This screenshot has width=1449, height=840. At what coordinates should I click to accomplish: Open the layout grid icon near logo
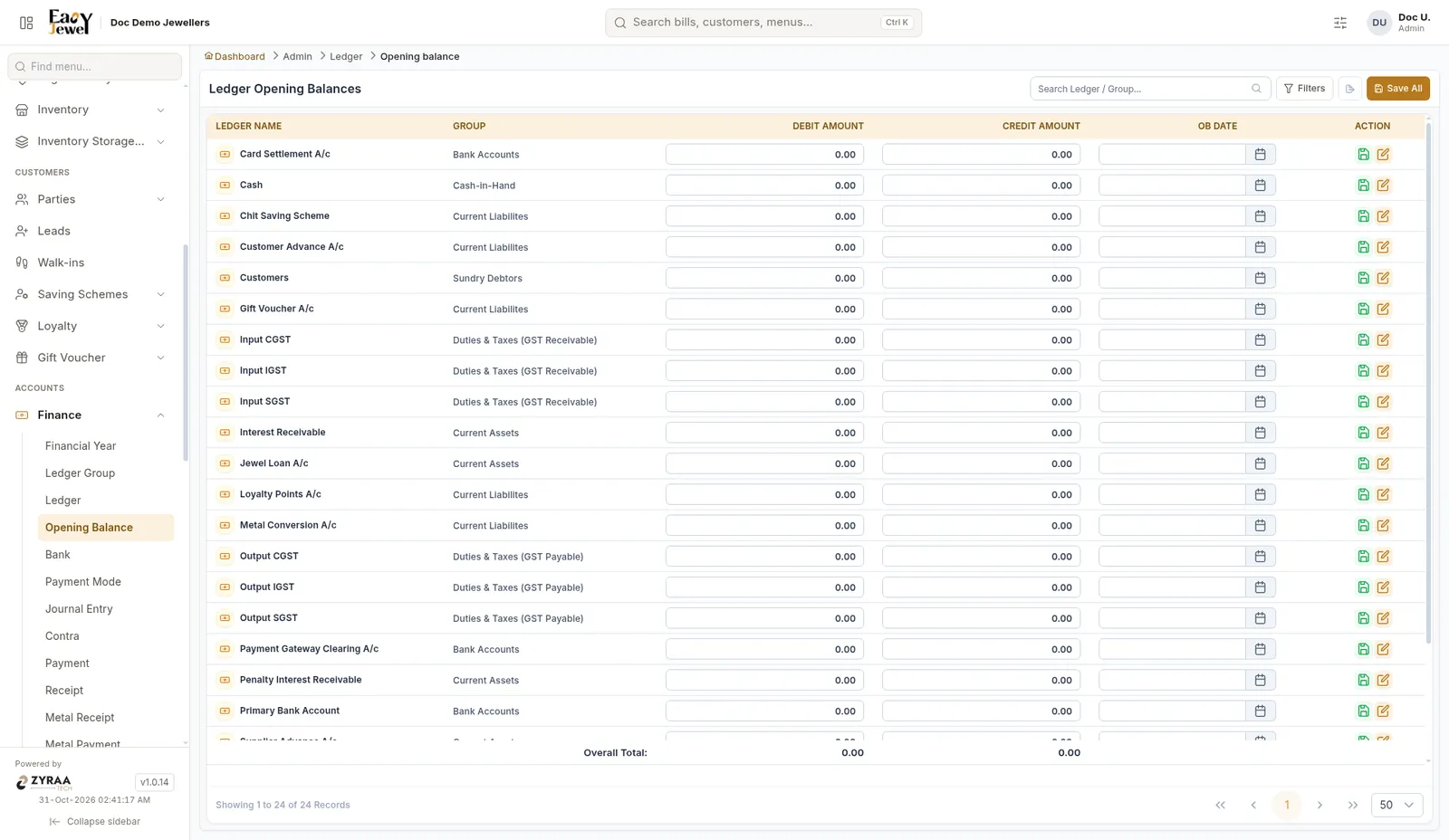tap(26, 23)
